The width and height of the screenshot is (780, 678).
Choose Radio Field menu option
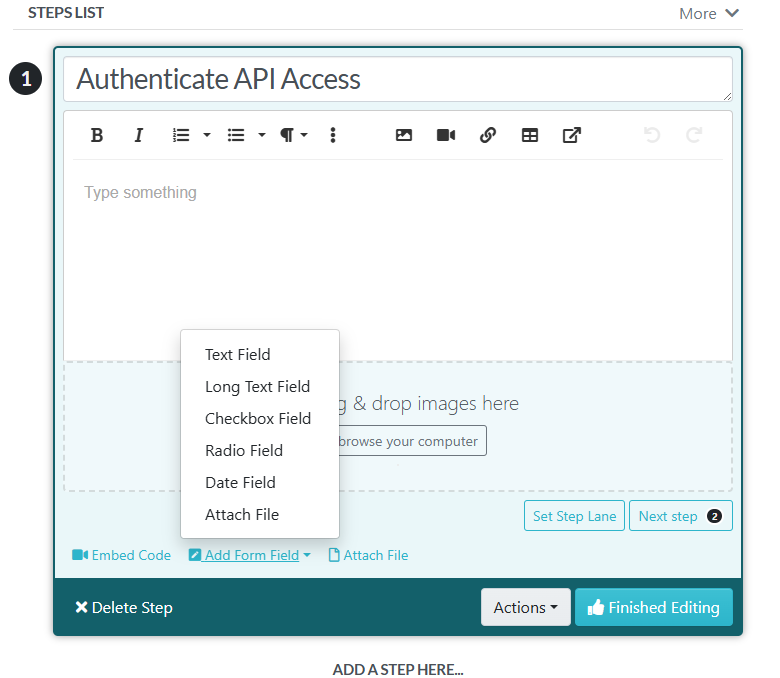pyautogui.click(x=244, y=450)
